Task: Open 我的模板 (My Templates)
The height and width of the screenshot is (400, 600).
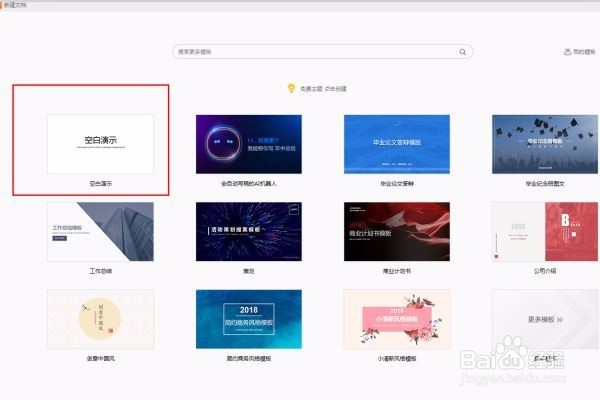Action: click(580, 52)
